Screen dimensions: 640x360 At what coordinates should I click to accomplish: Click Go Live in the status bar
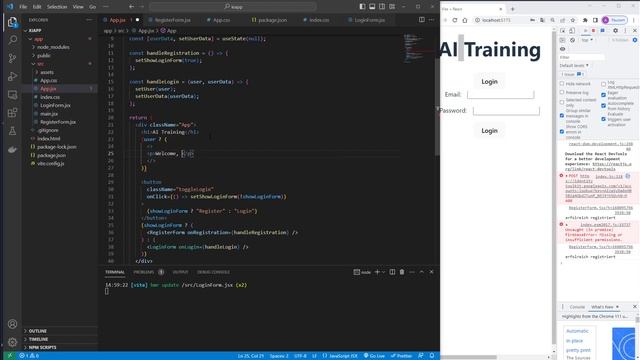(x=374, y=356)
